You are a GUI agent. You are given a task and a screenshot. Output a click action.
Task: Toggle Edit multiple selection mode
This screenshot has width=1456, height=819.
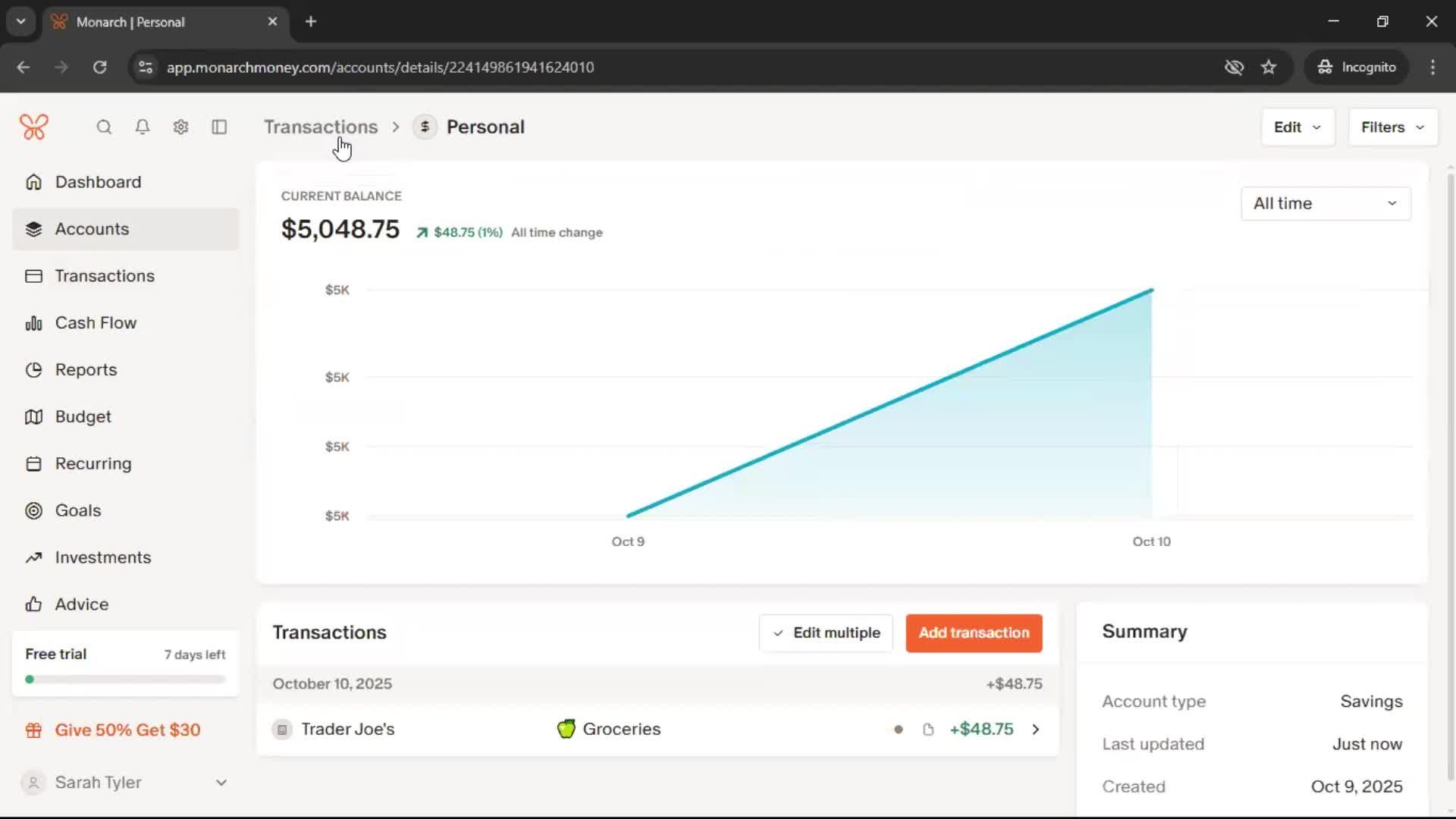(x=826, y=633)
